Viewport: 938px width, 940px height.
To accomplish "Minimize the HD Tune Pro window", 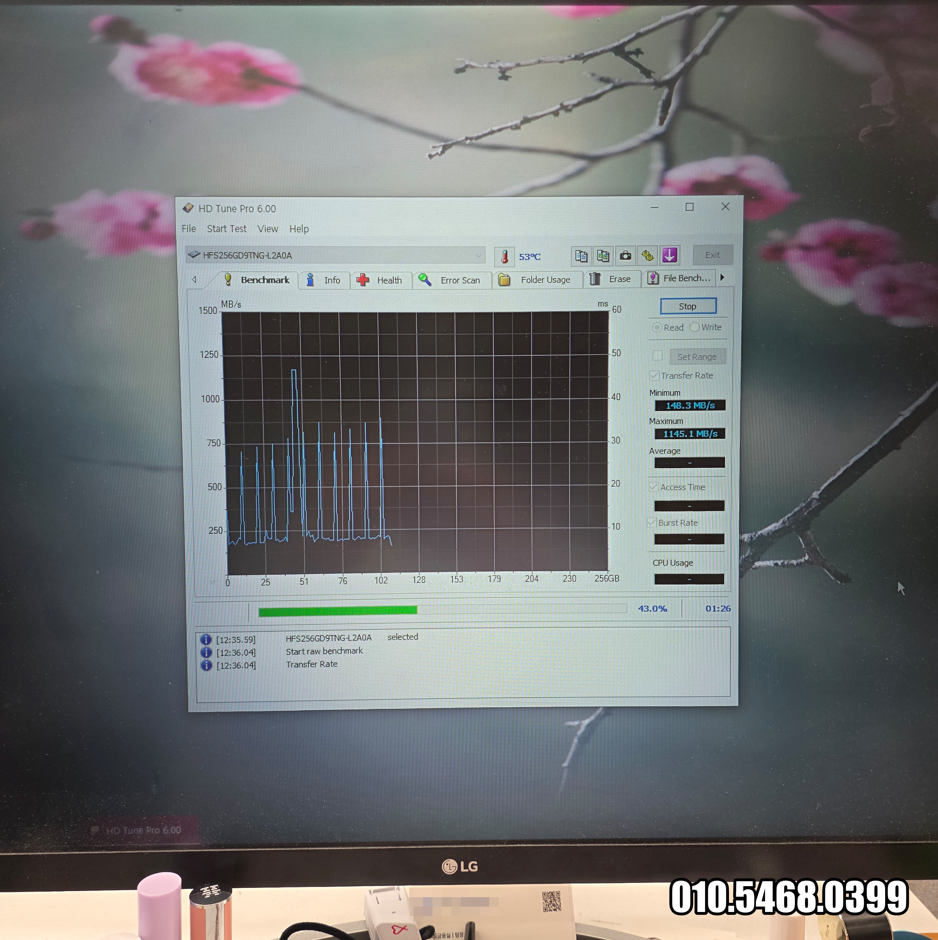I will pos(655,207).
